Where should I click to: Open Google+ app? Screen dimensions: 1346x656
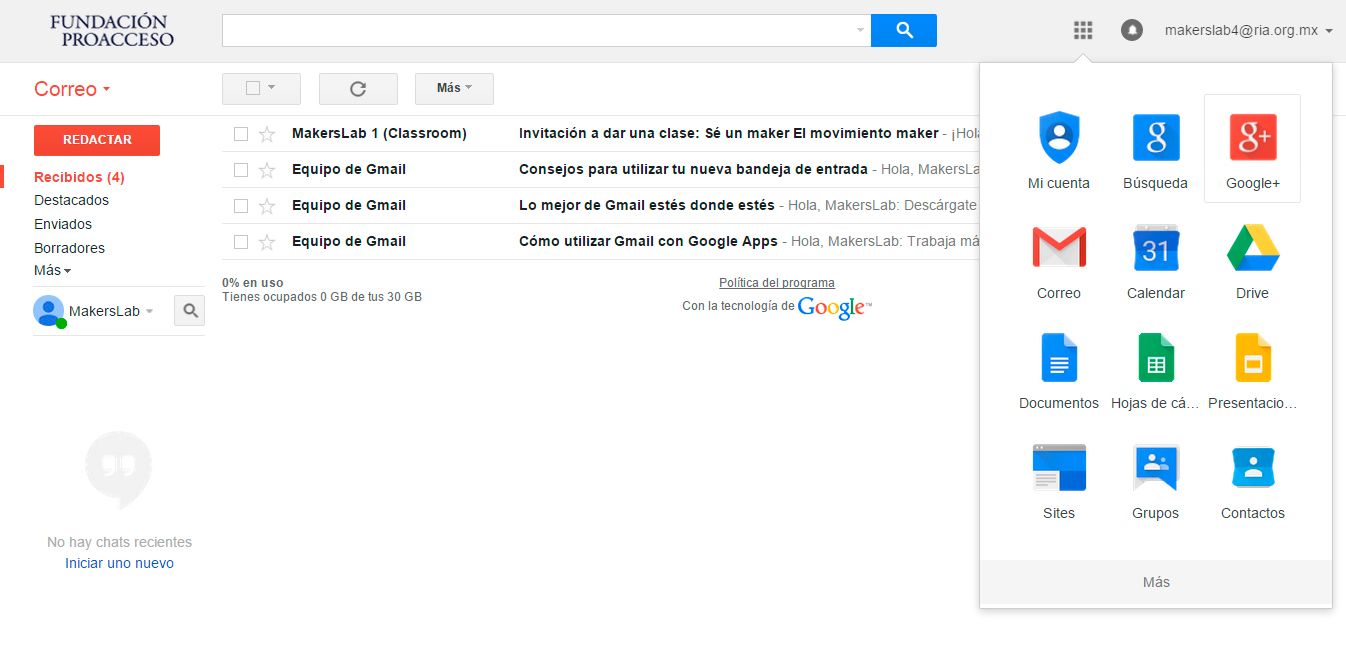click(x=1253, y=150)
